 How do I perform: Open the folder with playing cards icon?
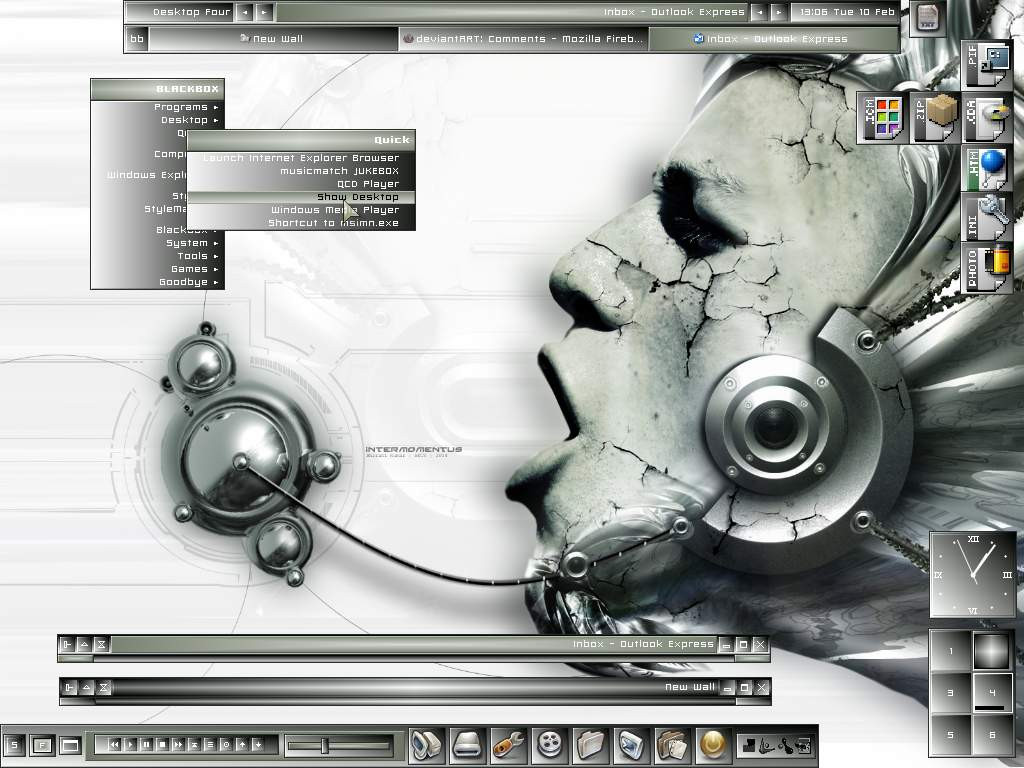[672, 744]
